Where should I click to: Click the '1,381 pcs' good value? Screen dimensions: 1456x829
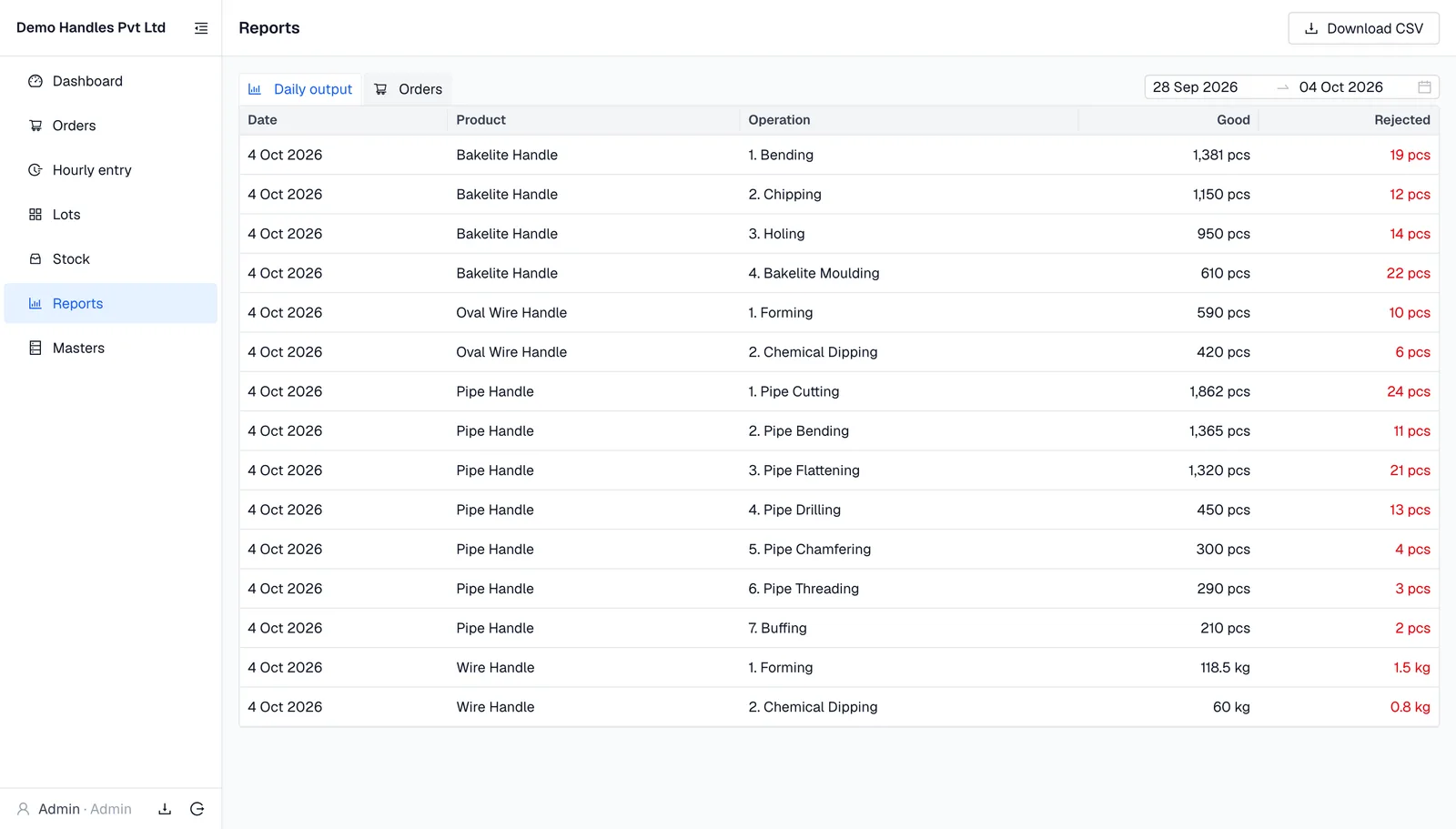coord(1221,155)
